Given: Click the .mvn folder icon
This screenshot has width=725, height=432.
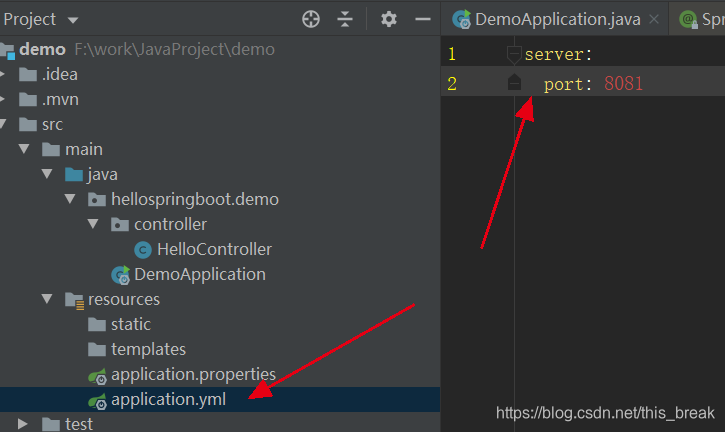Looking at the screenshot, I should pos(28,99).
